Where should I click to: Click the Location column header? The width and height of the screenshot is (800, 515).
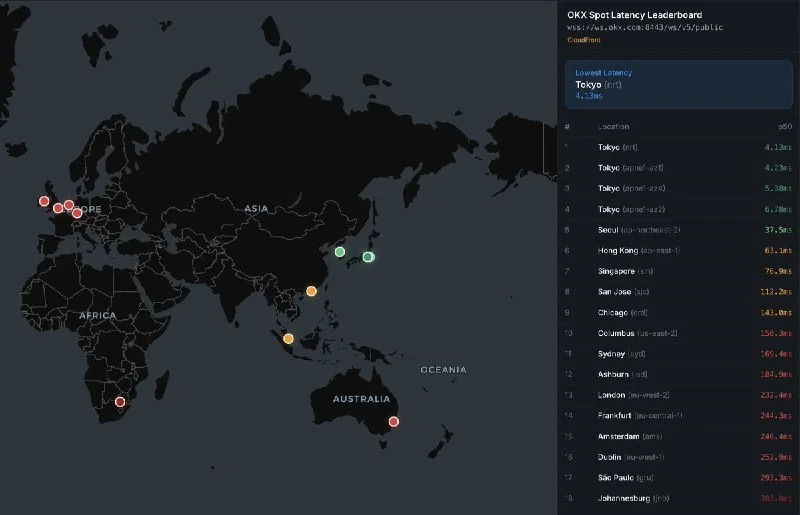(x=613, y=127)
